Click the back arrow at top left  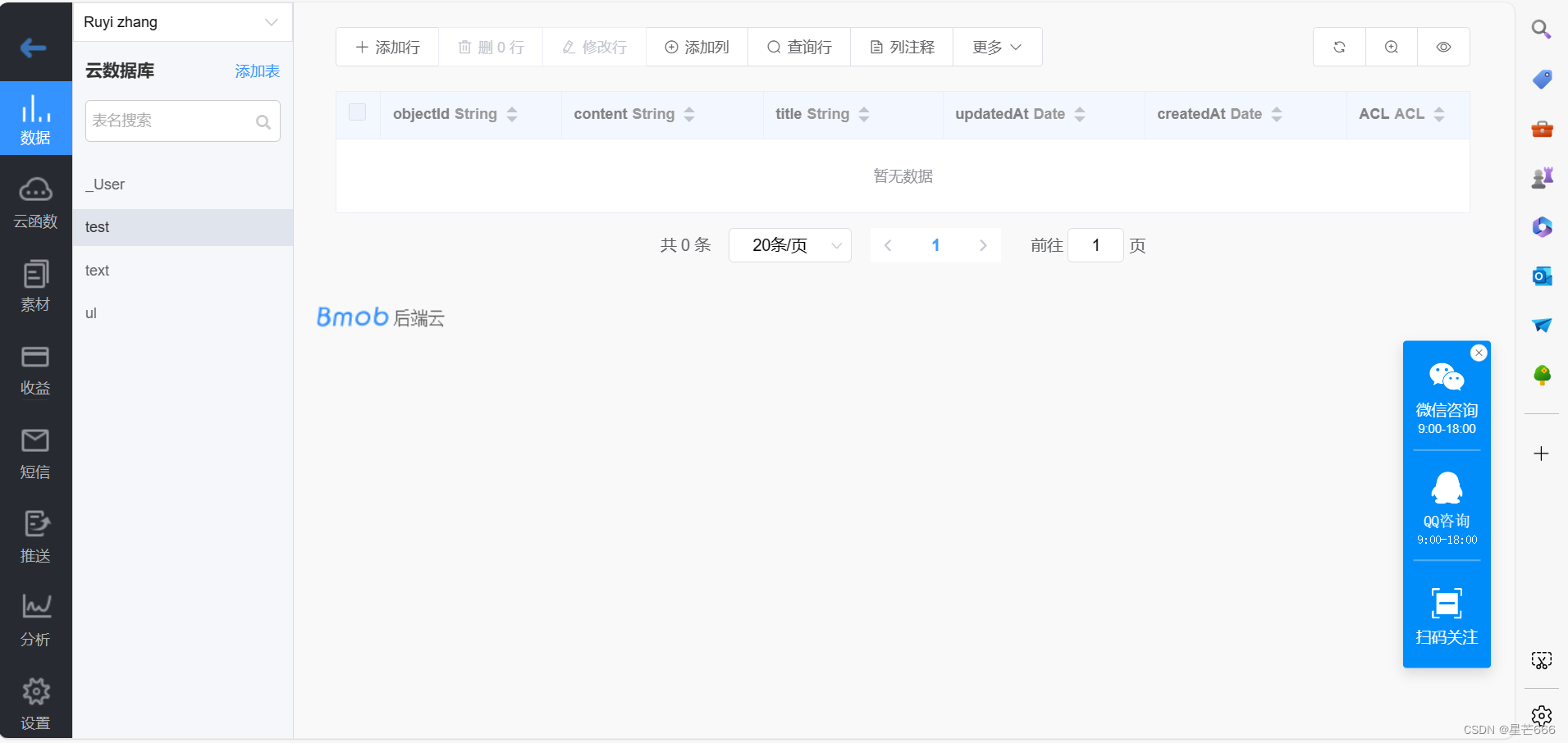coord(33,48)
